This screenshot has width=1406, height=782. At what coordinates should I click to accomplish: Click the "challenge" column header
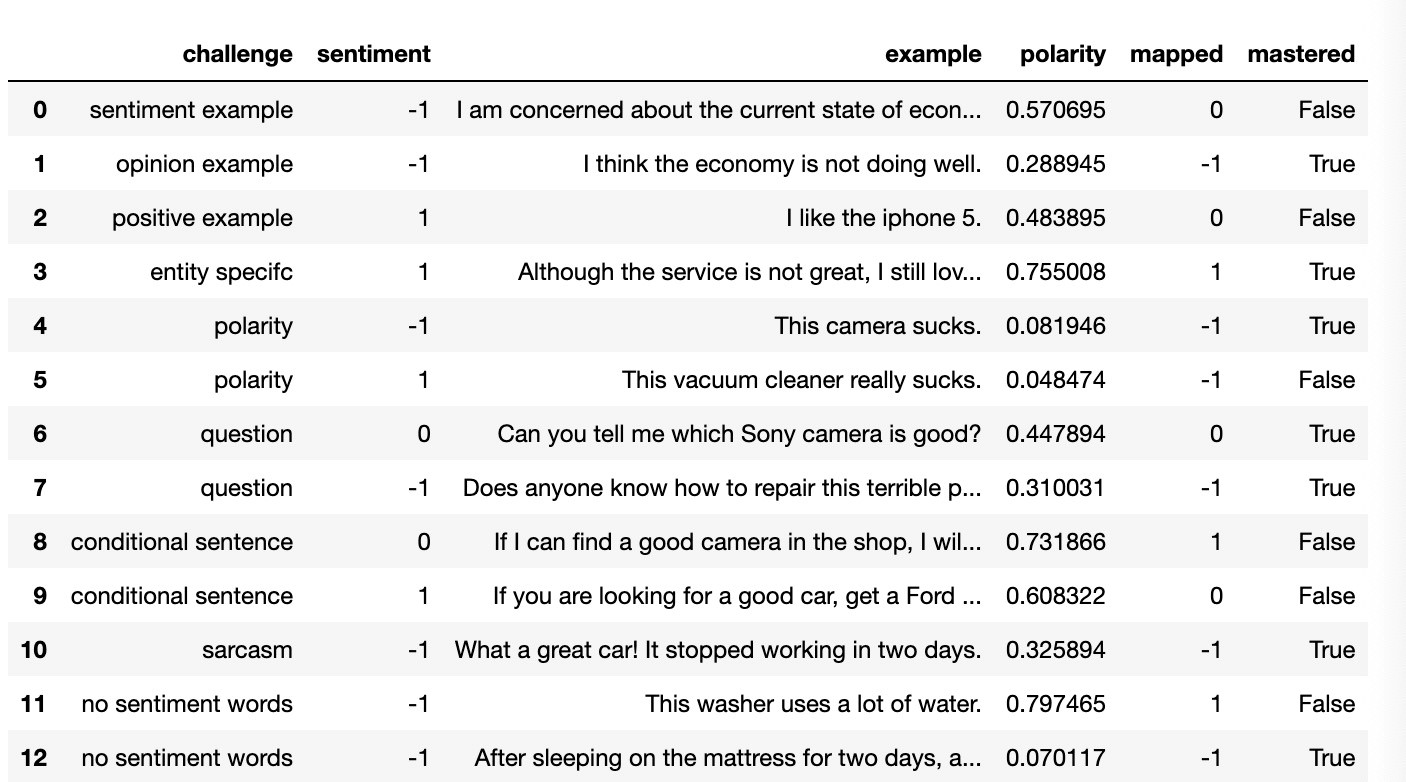pos(238,54)
